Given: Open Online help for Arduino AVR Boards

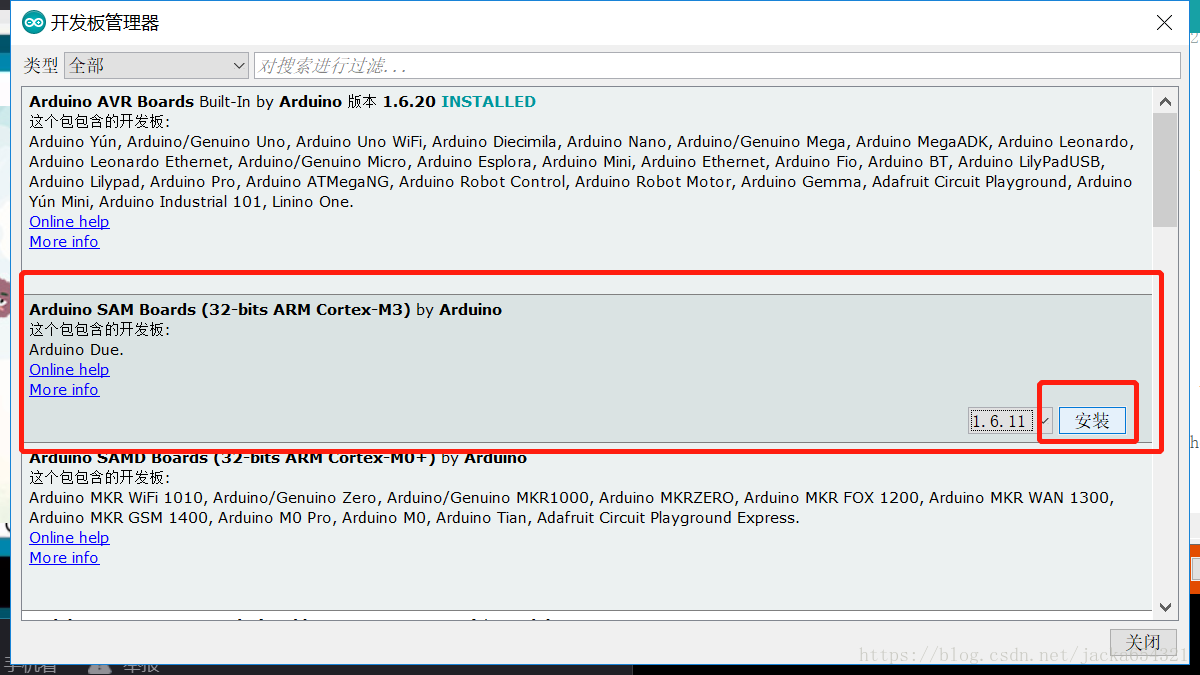Looking at the screenshot, I should pyautogui.click(x=69, y=222).
